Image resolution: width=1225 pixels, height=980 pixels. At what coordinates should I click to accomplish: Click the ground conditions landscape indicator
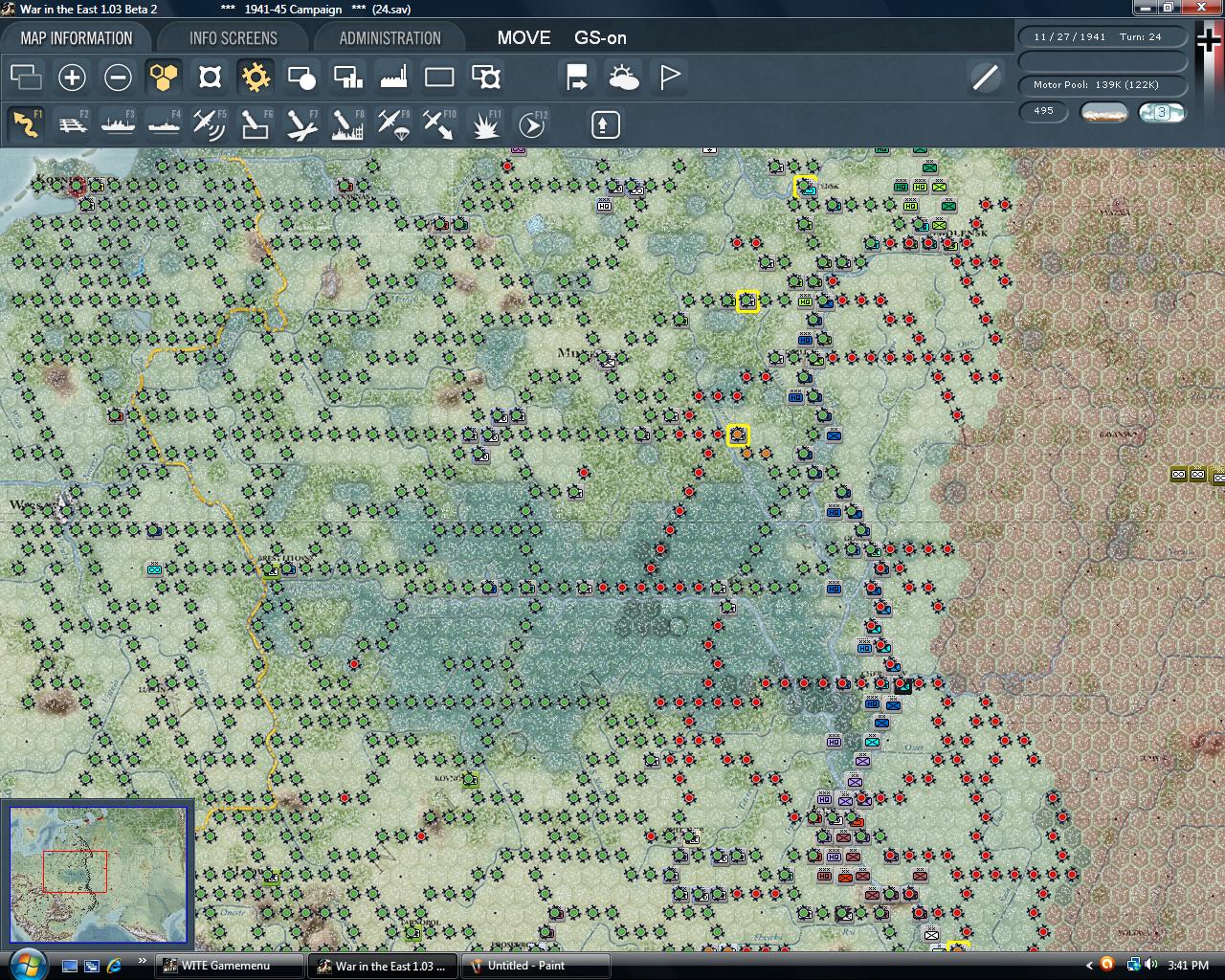click(1103, 112)
